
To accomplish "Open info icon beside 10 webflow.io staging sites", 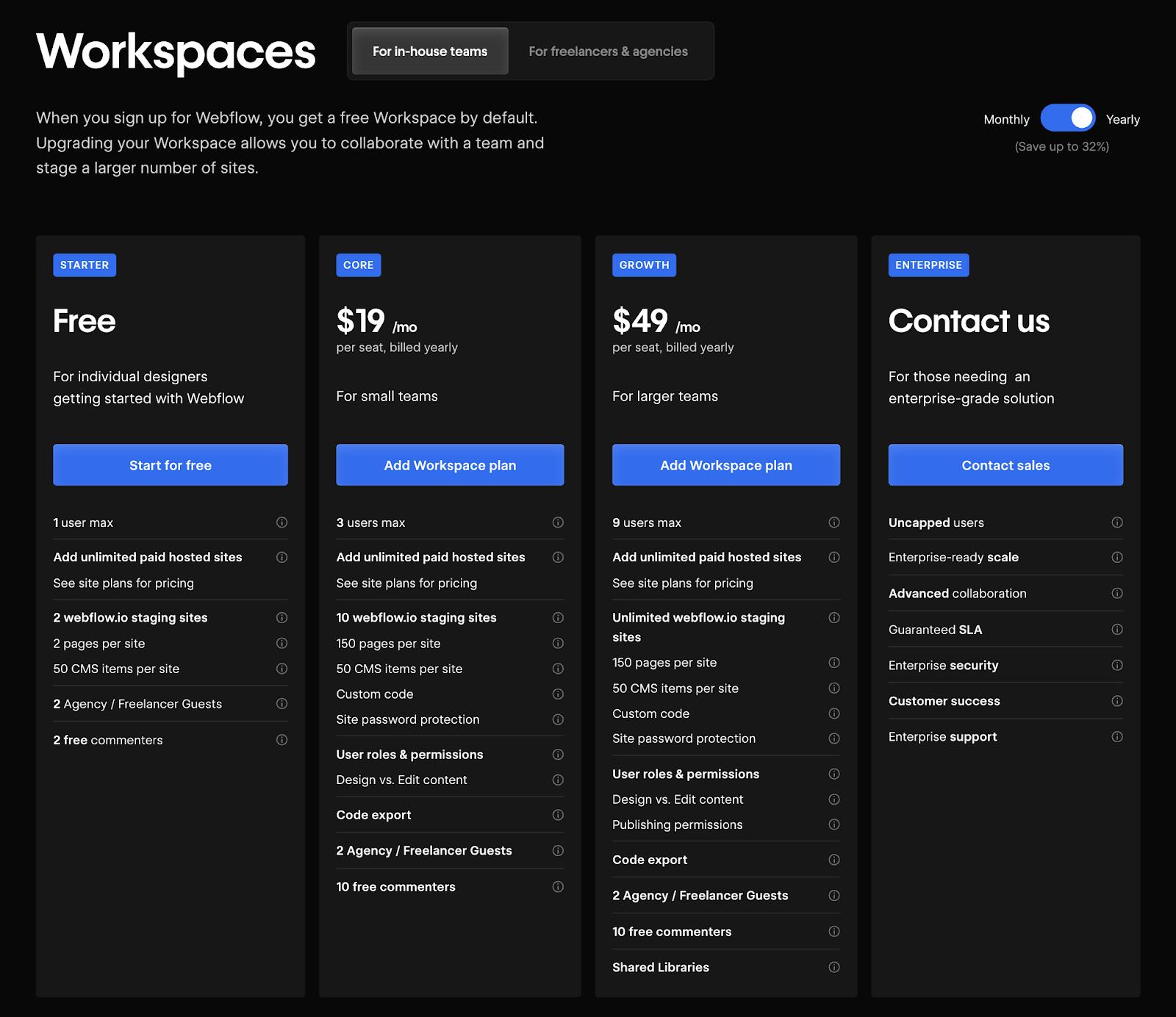I will pyautogui.click(x=558, y=618).
